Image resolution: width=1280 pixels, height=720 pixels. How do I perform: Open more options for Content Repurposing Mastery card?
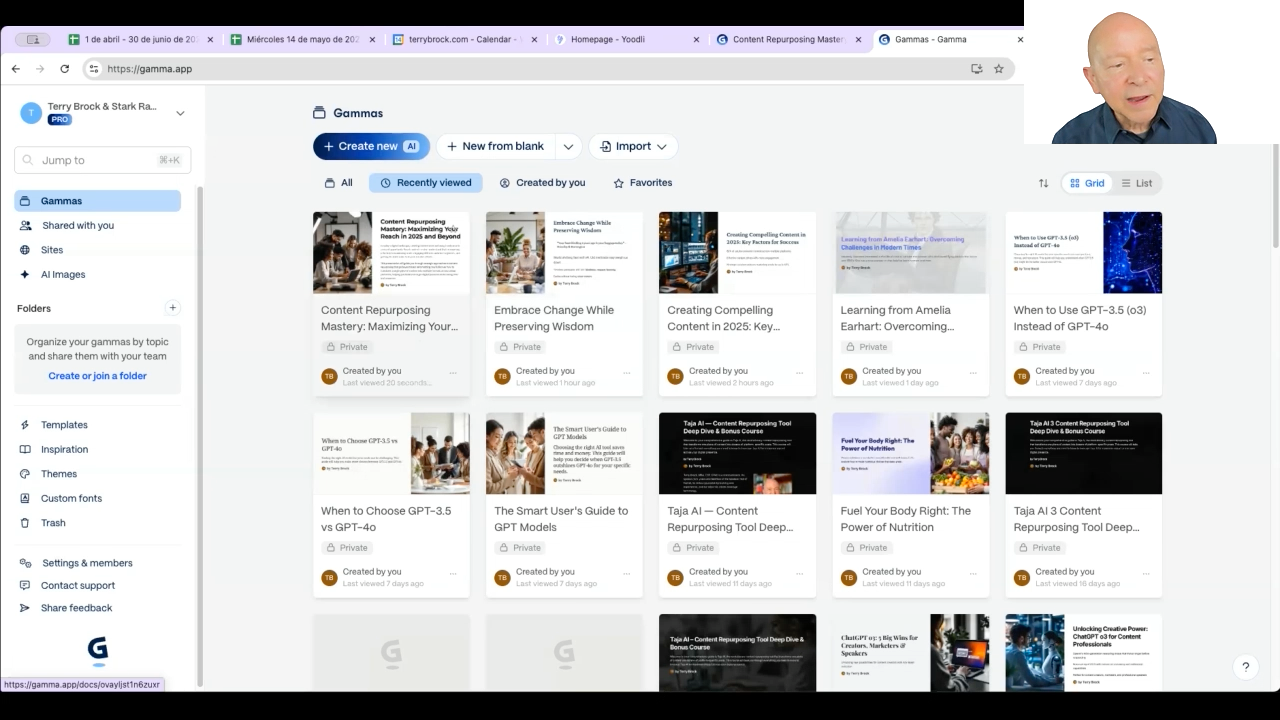click(453, 373)
